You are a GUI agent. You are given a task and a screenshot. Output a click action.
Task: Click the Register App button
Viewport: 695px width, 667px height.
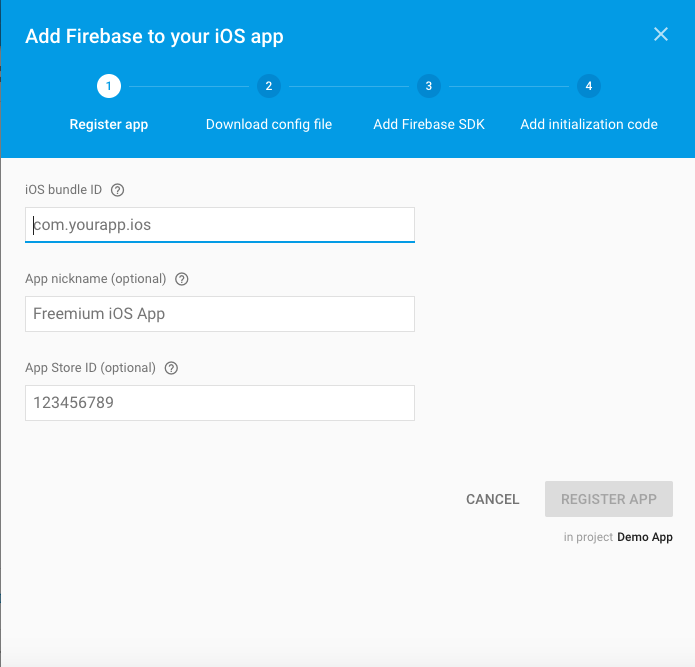(x=608, y=499)
